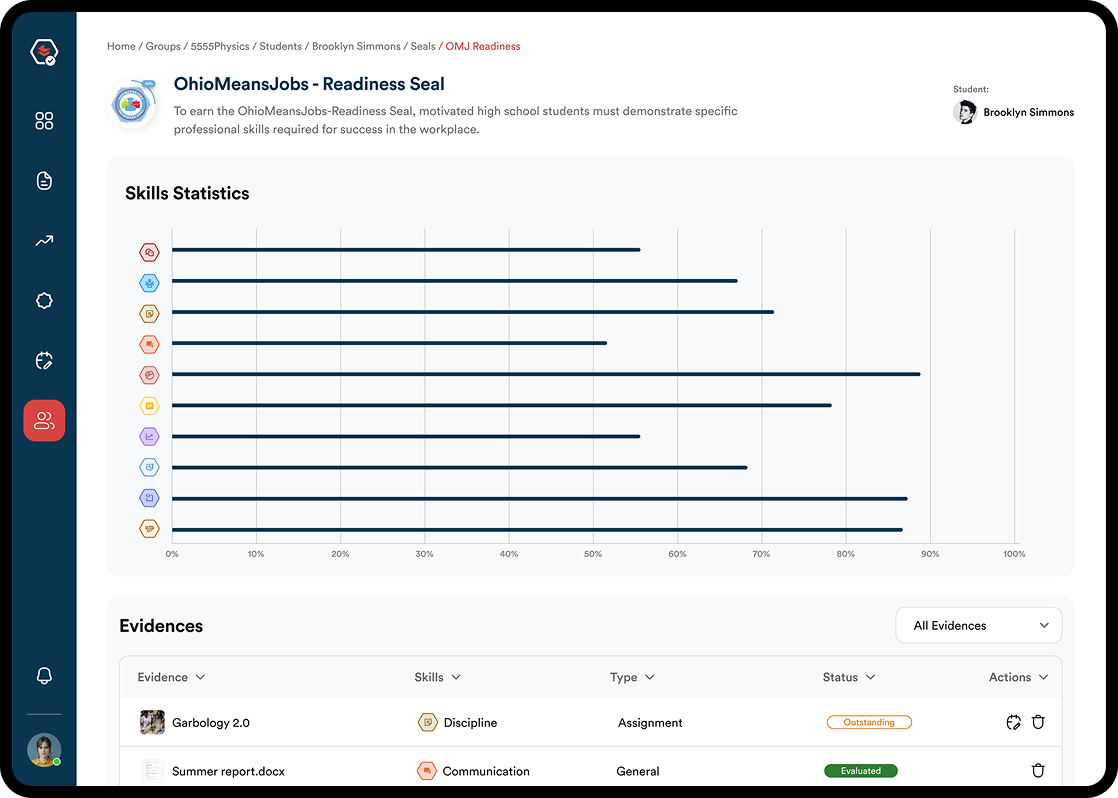The height and width of the screenshot is (798, 1118).
Task: Click the evaluate icon for Garbology 2.0
Action: coord(1013,722)
